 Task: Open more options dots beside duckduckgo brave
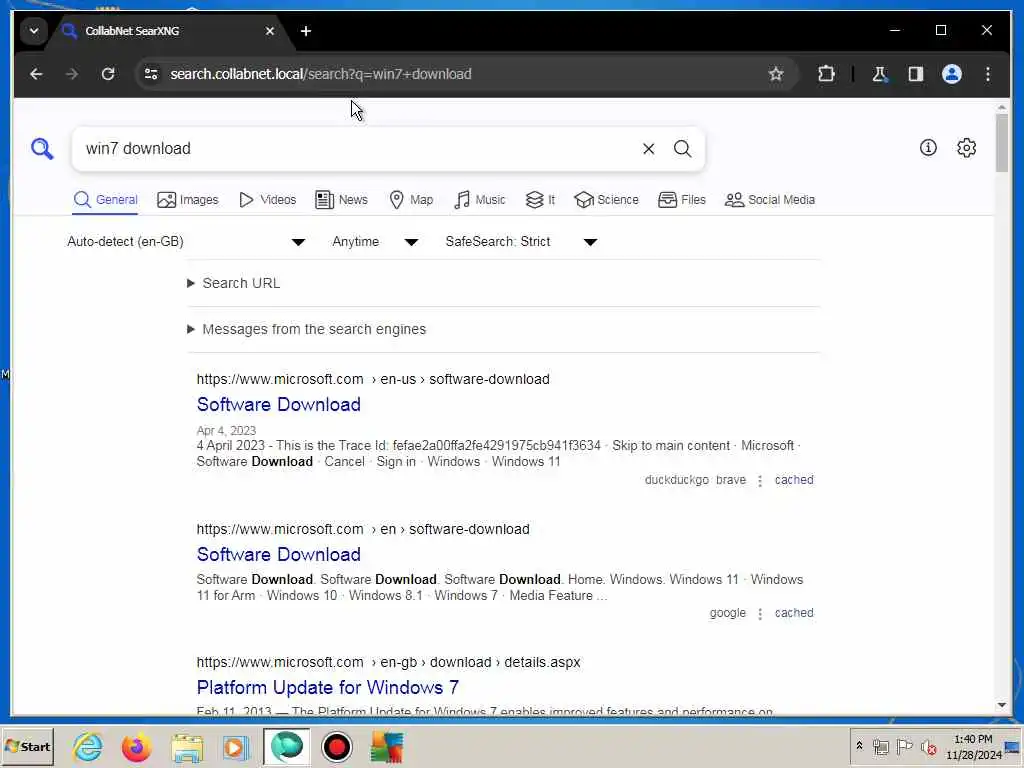tap(760, 481)
